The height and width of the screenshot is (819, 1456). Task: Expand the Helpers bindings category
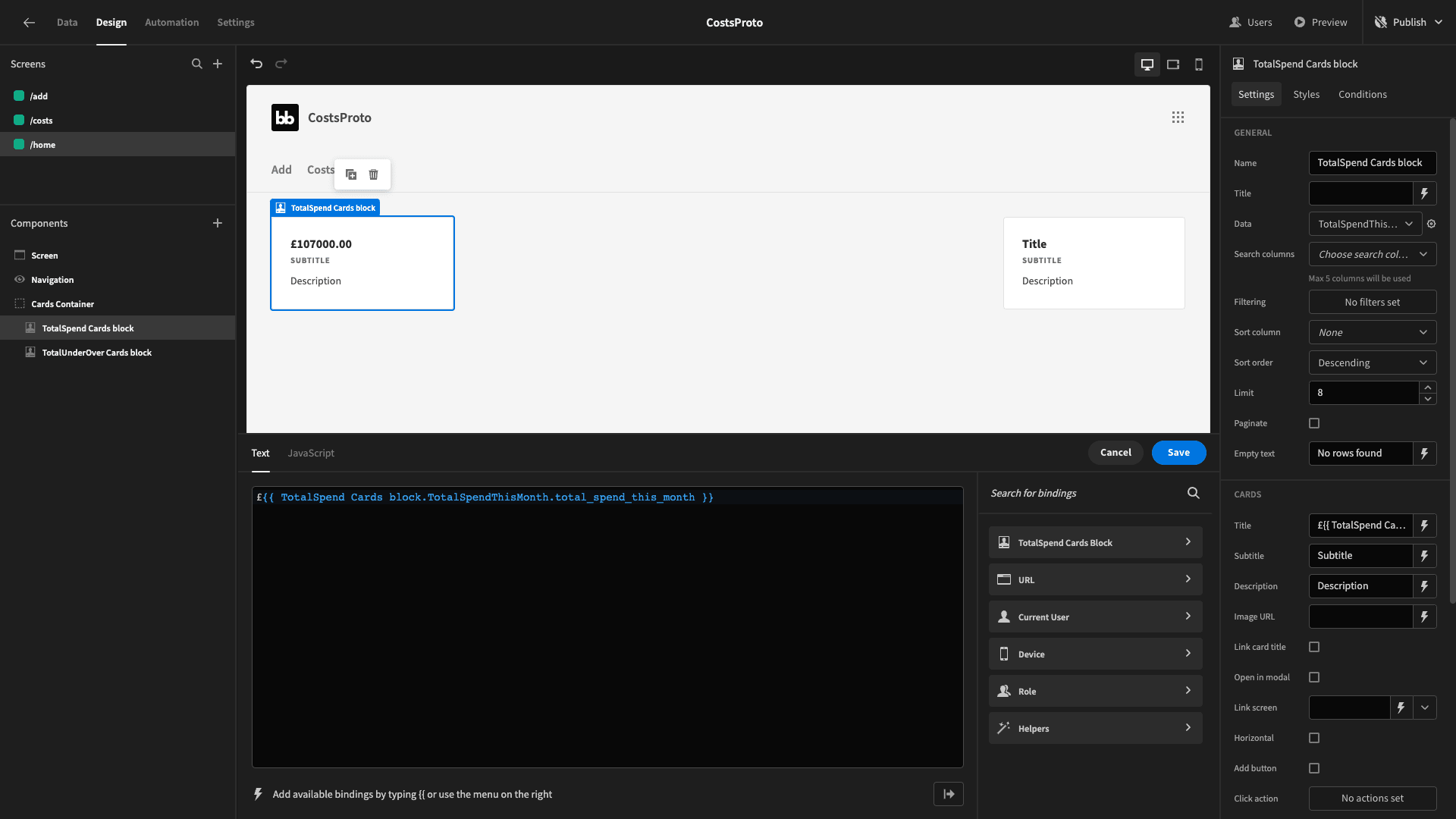pos(1095,728)
